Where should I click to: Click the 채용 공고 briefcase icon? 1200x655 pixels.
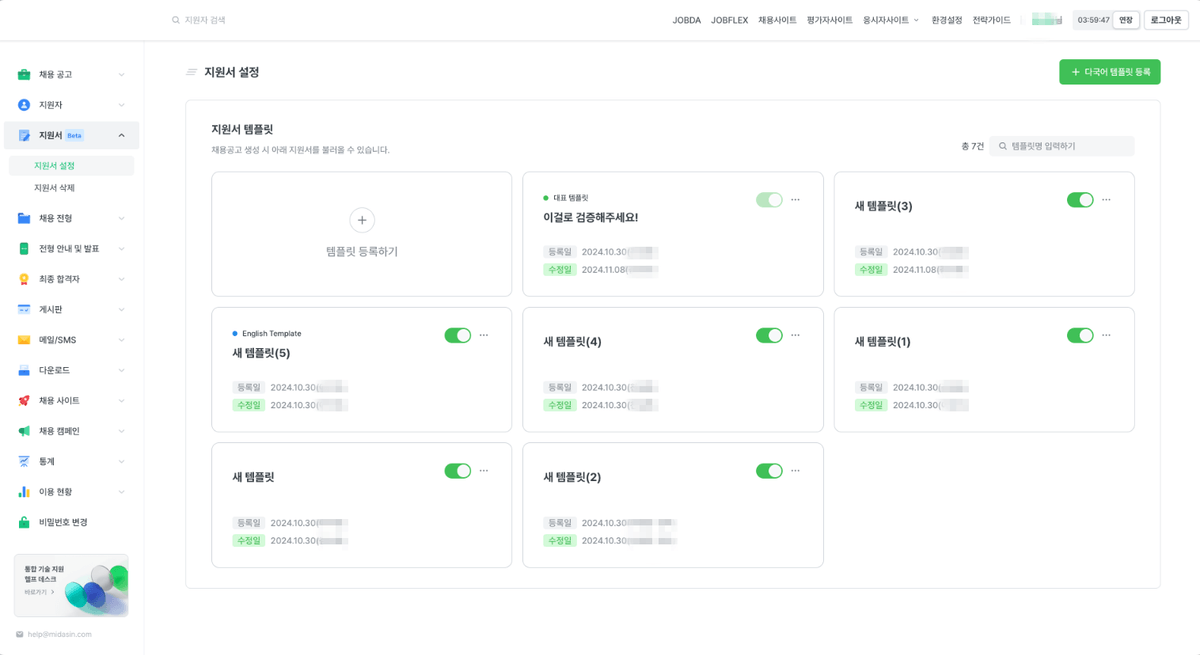click(24, 75)
